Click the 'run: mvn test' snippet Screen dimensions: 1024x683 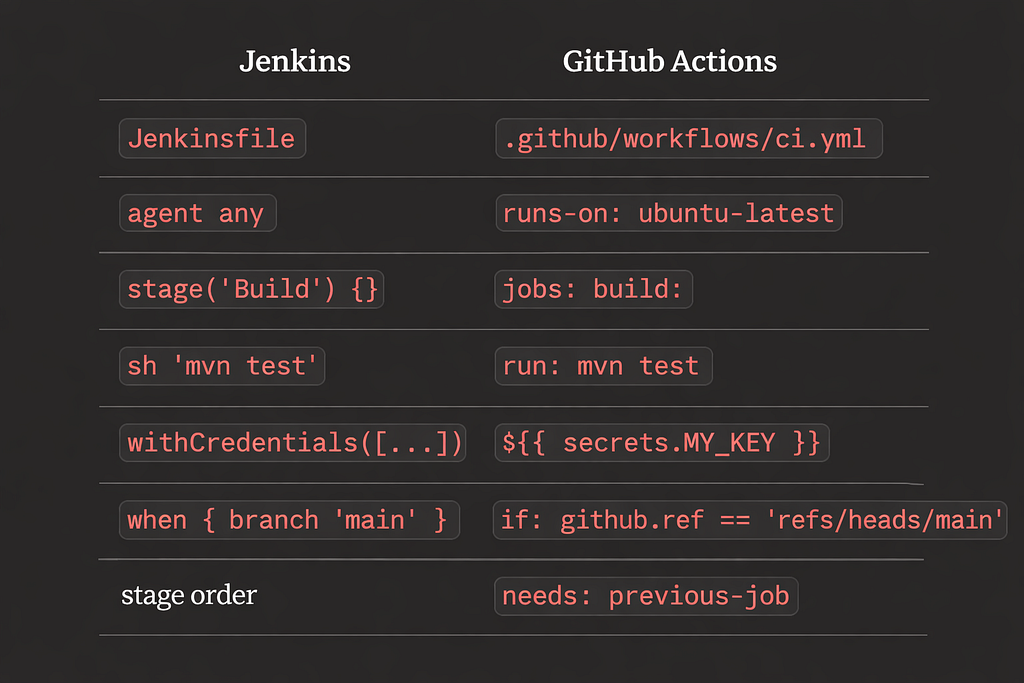pos(603,366)
